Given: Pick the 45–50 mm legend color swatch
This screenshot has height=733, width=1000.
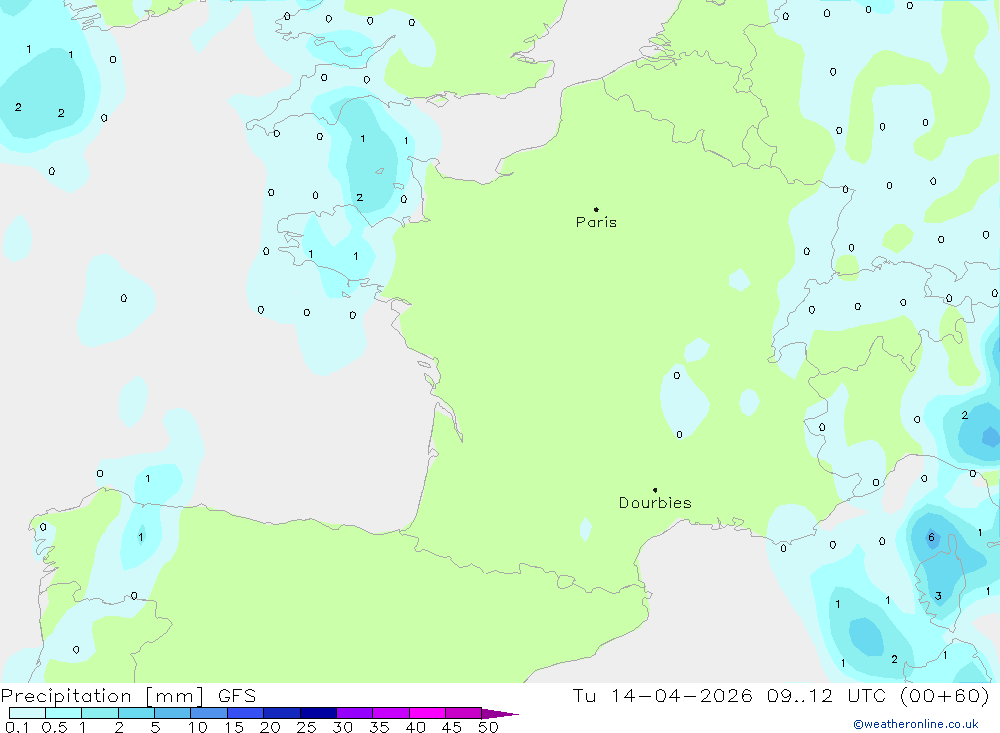Looking at the screenshot, I should [464, 713].
